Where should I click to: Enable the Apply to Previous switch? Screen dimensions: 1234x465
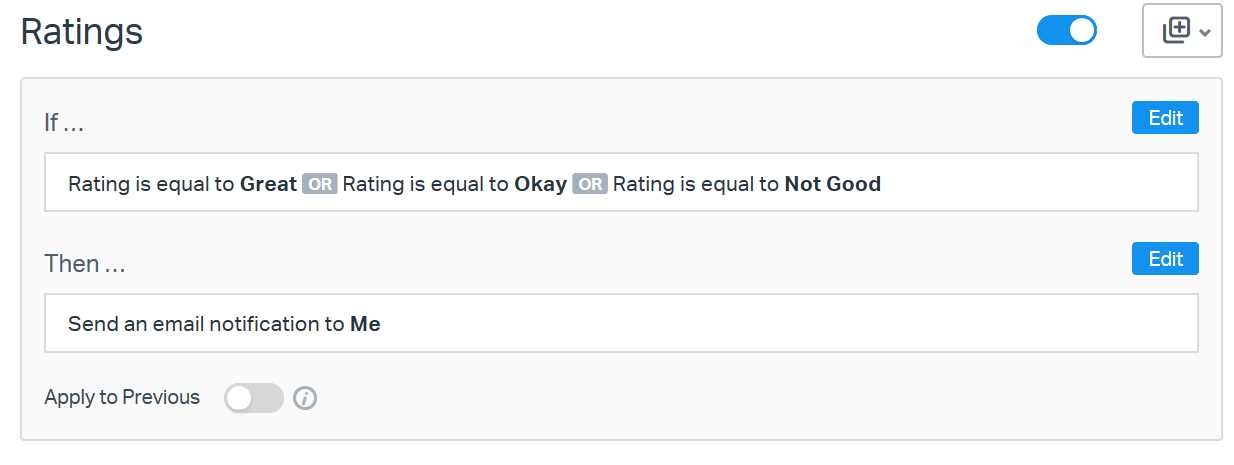253,398
